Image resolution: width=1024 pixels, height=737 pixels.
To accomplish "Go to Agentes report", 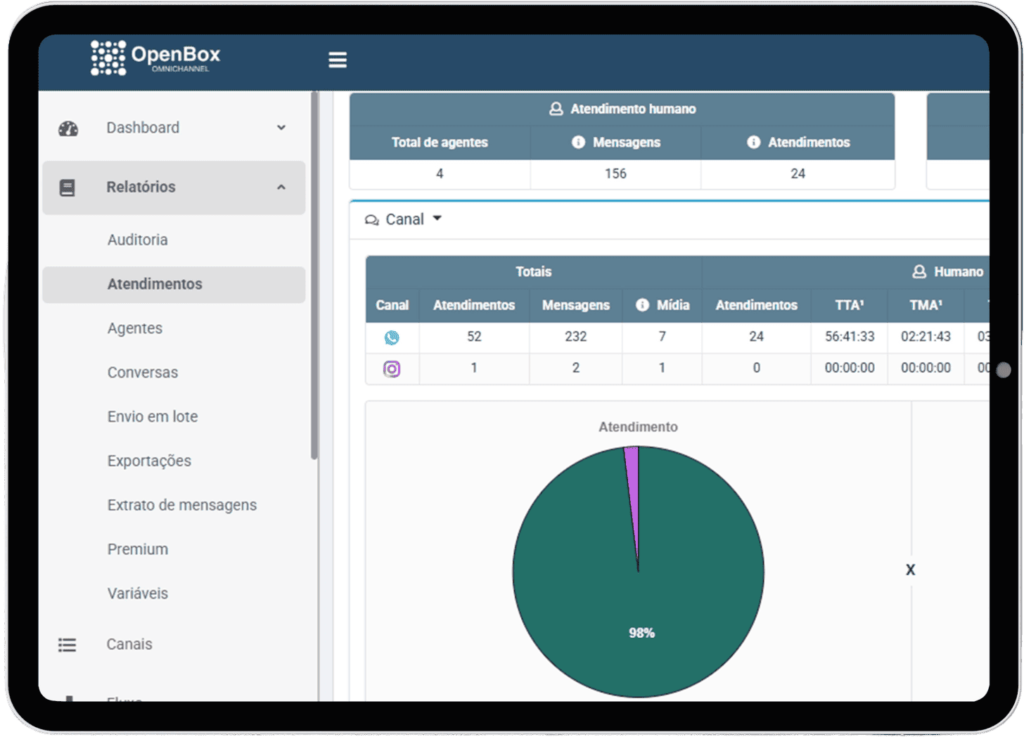I will (135, 328).
